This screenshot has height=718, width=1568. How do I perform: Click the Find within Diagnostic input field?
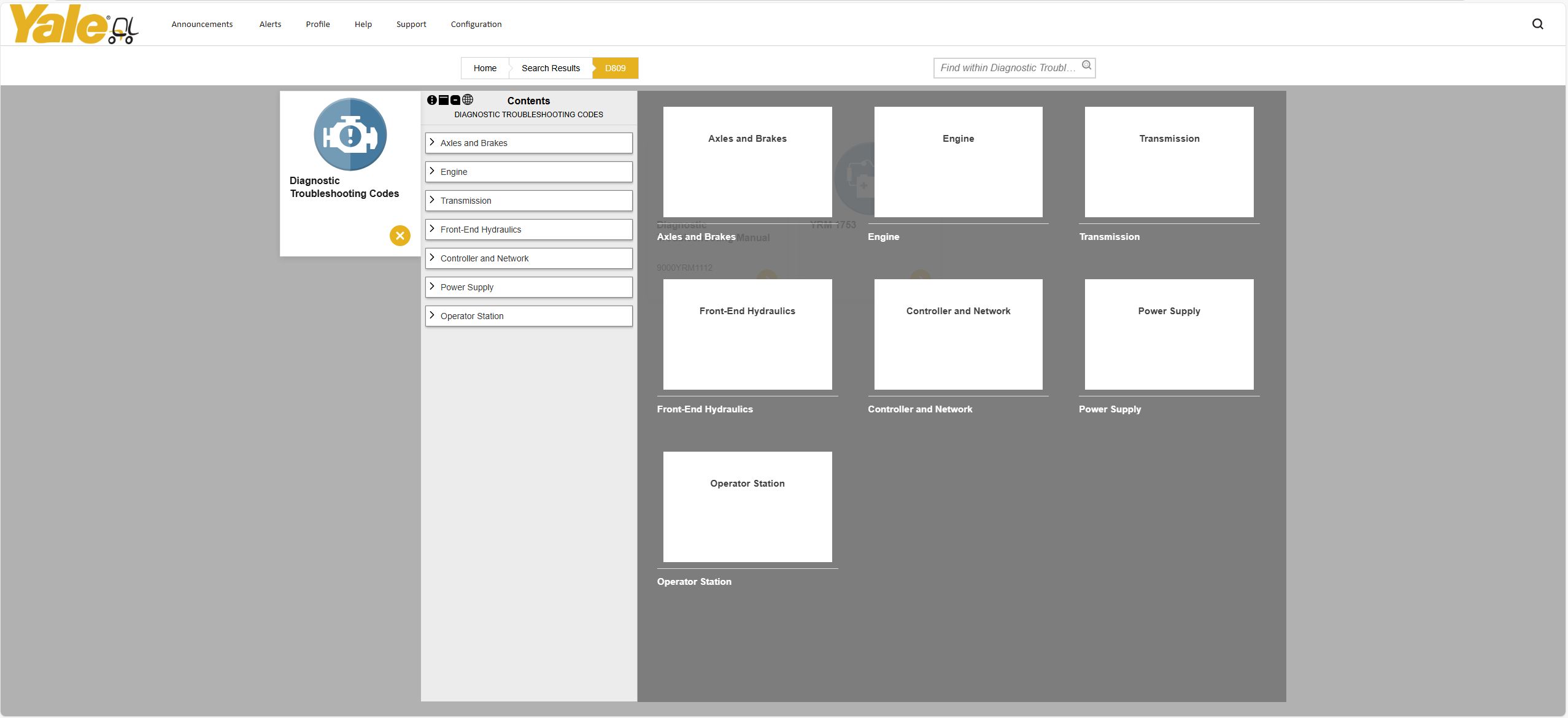coord(1006,68)
